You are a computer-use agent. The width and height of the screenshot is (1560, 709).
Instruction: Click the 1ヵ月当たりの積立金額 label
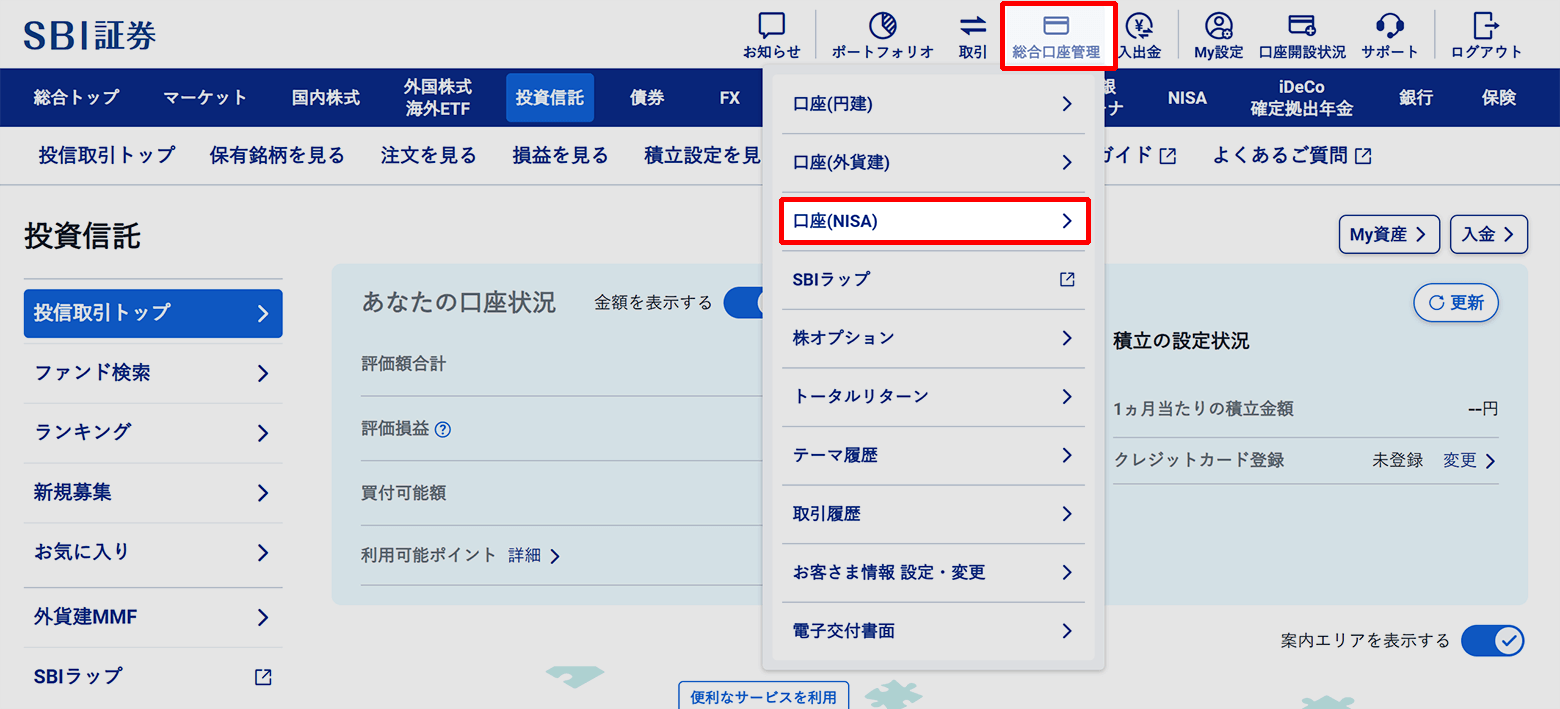pos(1203,409)
